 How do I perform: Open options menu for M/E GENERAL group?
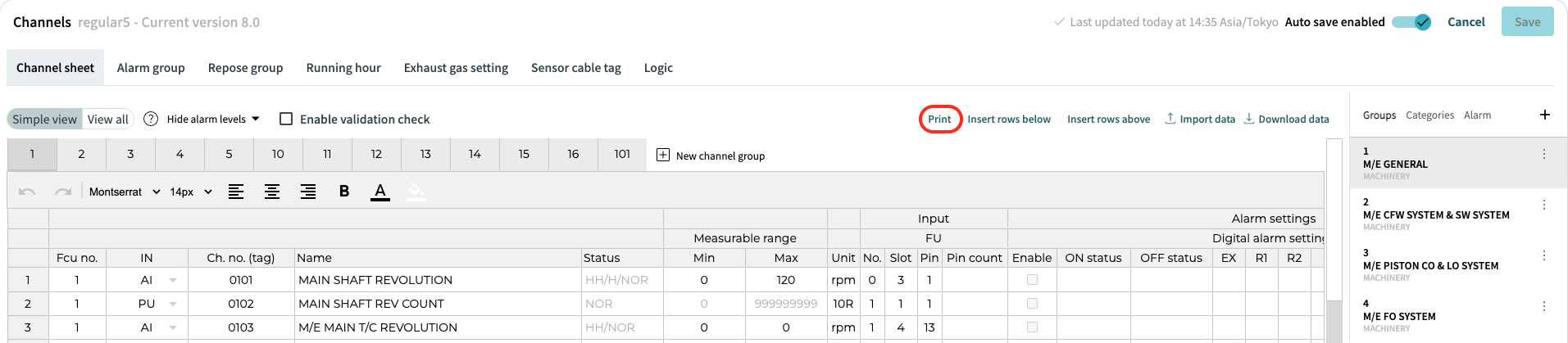pyautogui.click(x=1544, y=154)
